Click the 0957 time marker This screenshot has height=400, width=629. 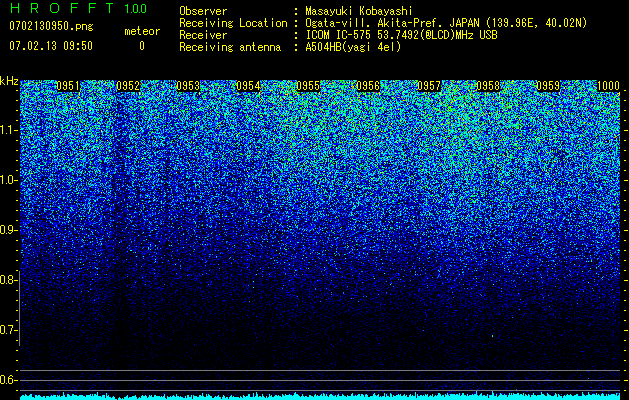tap(428, 86)
